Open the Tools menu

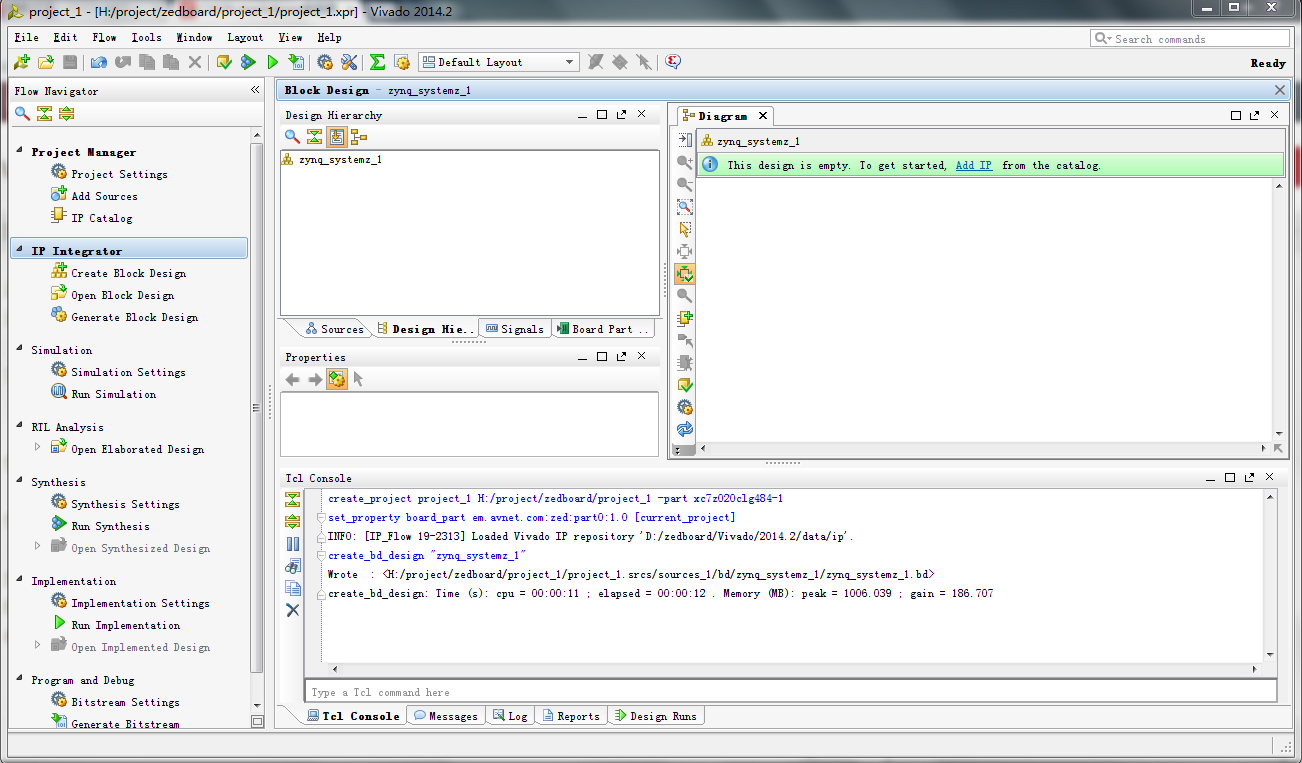point(146,37)
